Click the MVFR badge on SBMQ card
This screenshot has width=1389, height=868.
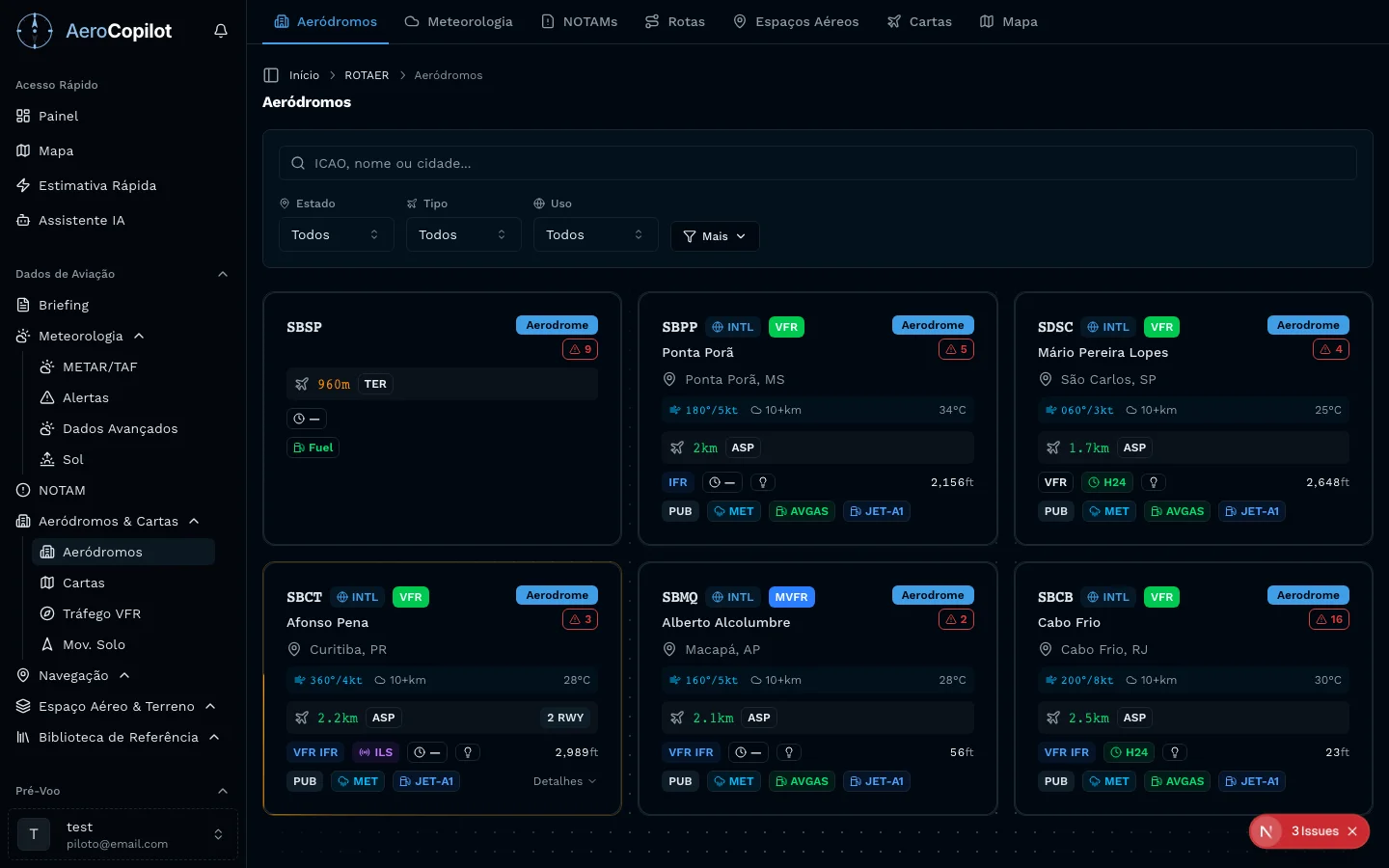coord(791,597)
